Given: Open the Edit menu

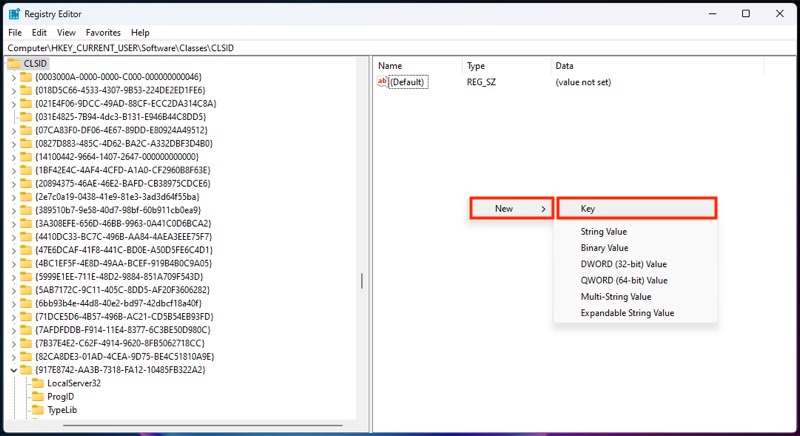Looking at the screenshot, I should tap(39, 32).
